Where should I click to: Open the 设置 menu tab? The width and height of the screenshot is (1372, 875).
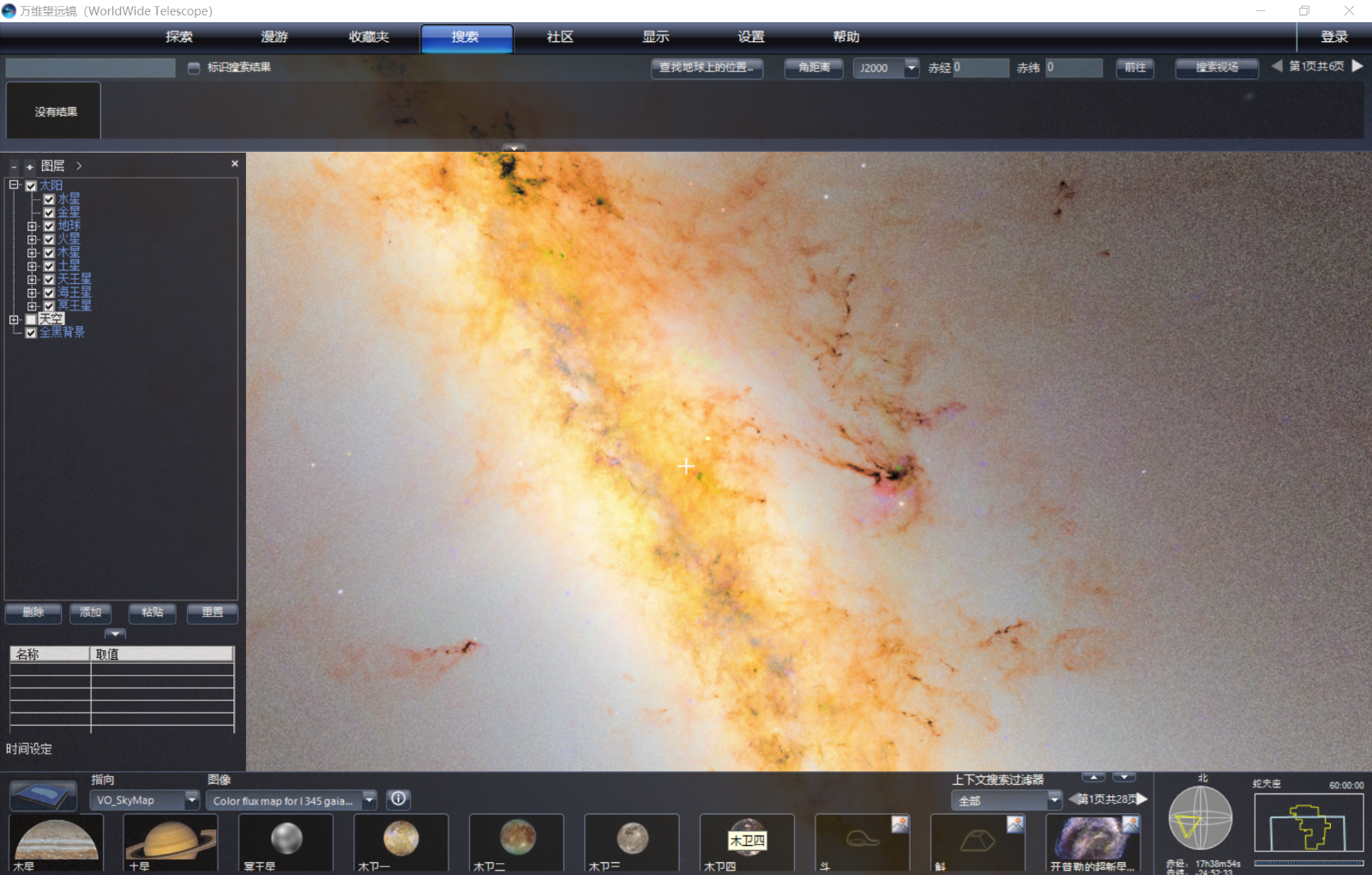point(750,37)
